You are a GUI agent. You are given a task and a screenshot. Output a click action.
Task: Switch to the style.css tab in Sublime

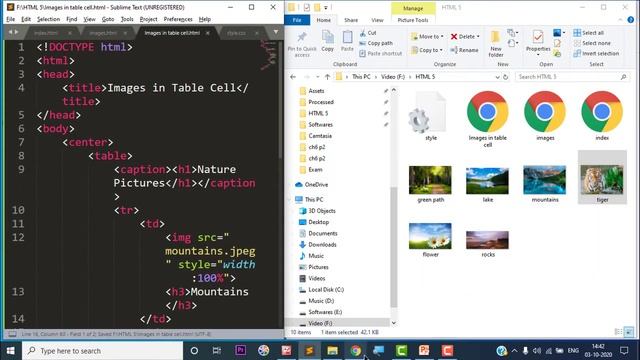click(236, 33)
